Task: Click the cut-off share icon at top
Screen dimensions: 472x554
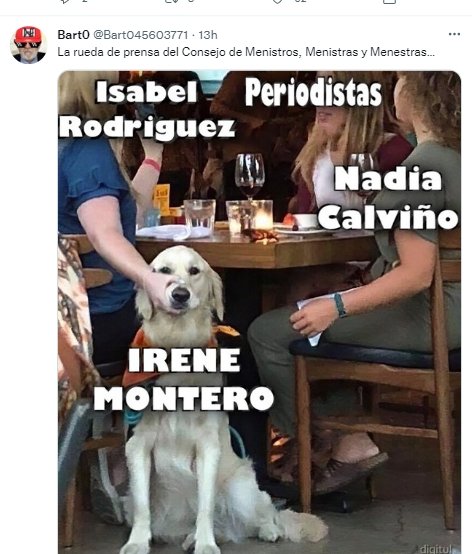Action: point(389,1)
